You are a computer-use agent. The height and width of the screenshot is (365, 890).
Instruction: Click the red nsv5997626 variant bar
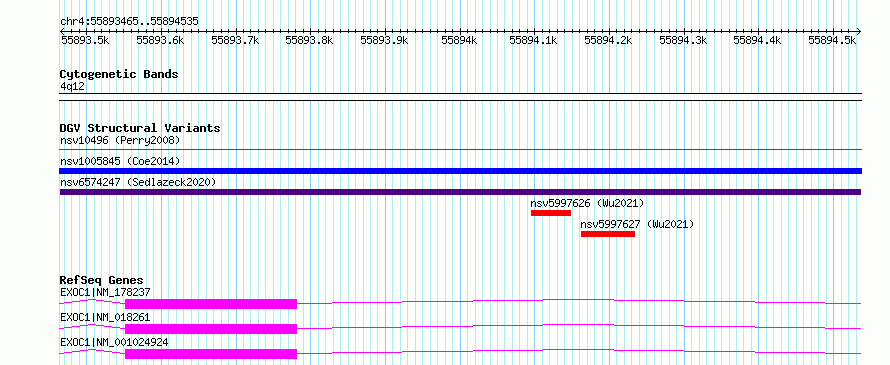[x=551, y=213]
